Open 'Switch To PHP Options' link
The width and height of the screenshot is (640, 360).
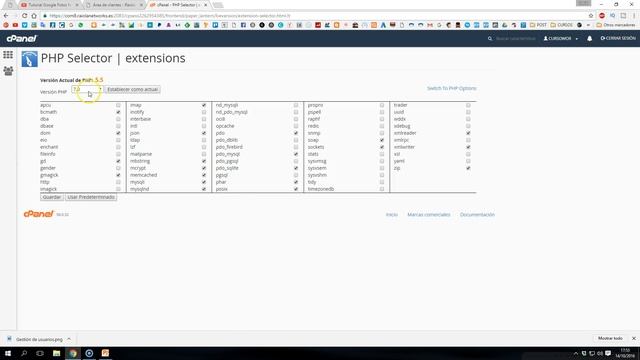coord(451,88)
